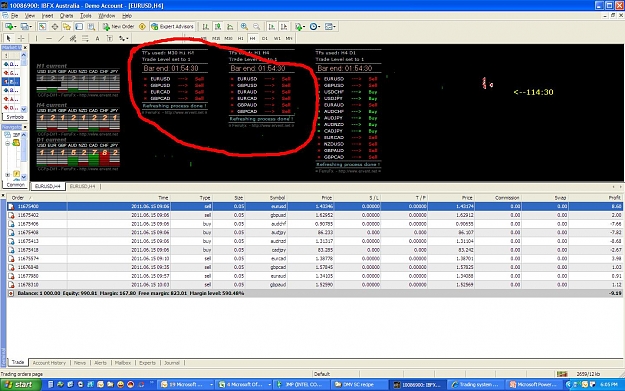This screenshot has width=625, height=391.
Task: Click Navigator scrollbar up arrow
Action: tap(24, 135)
